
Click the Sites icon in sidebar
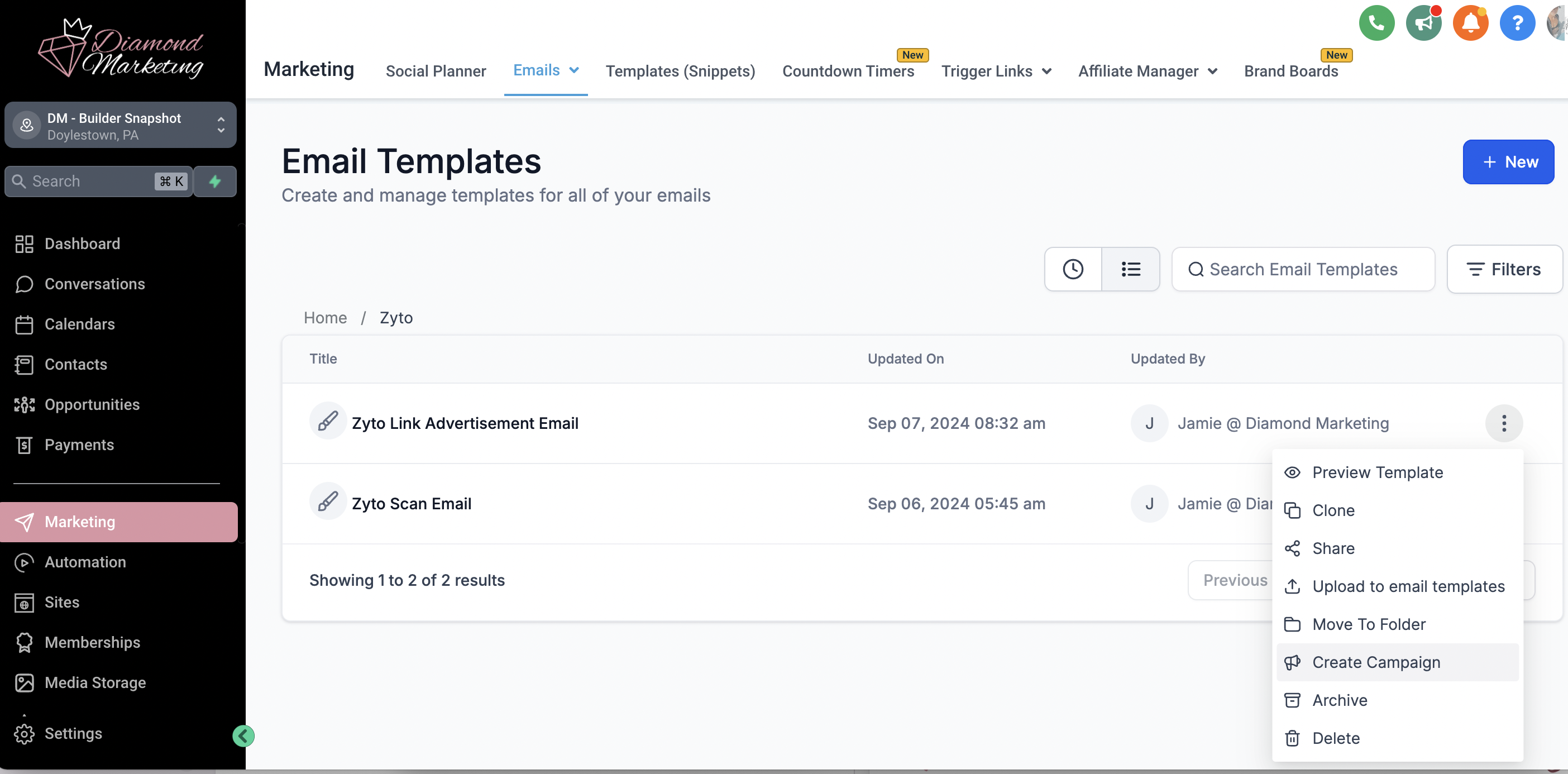[25, 602]
